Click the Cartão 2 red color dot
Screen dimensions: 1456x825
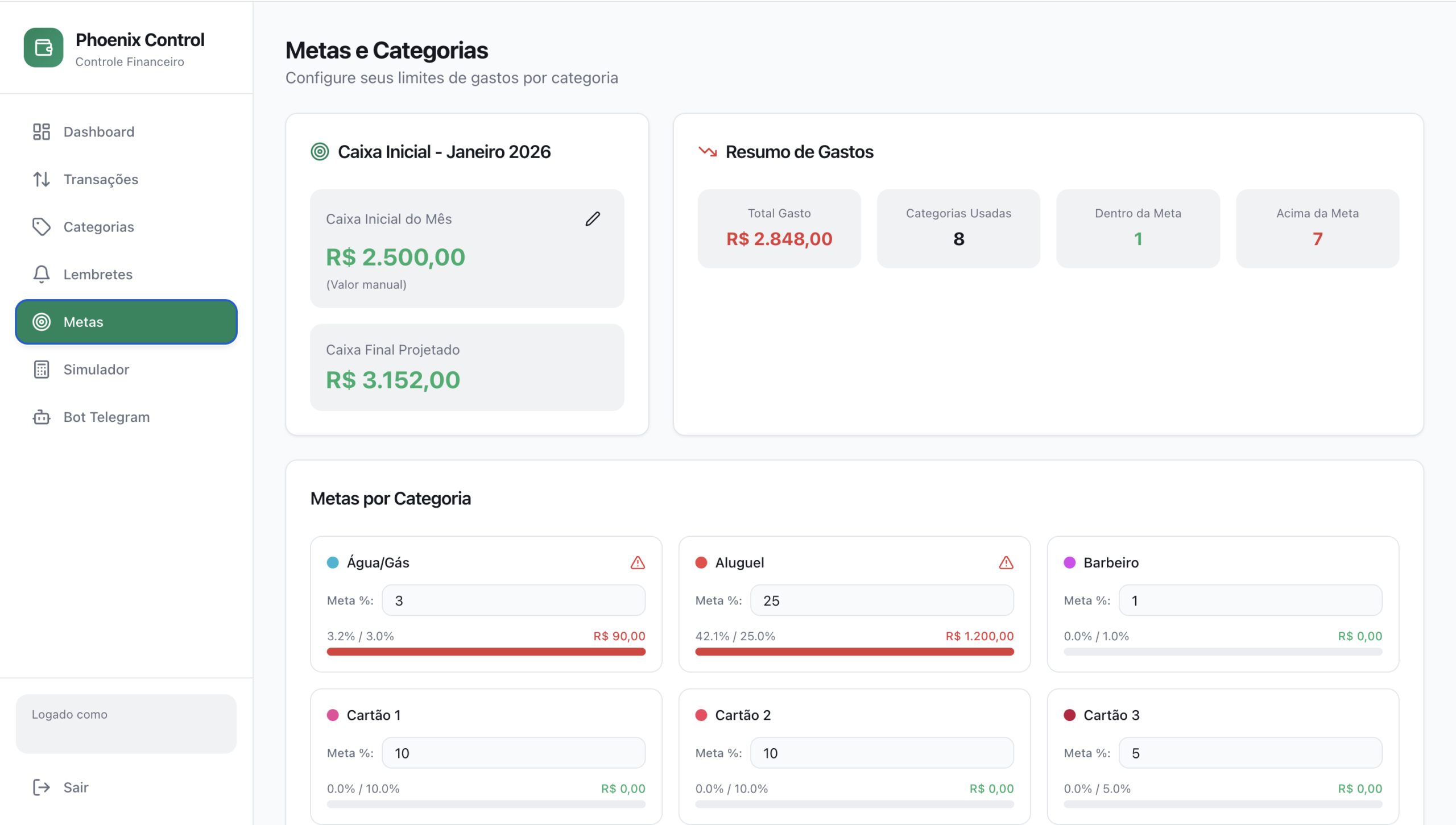point(701,715)
